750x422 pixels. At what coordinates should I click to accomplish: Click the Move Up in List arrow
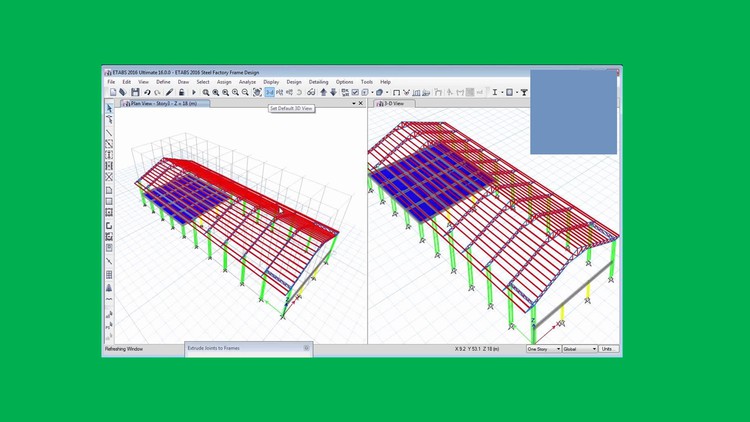tap(323, 92)
